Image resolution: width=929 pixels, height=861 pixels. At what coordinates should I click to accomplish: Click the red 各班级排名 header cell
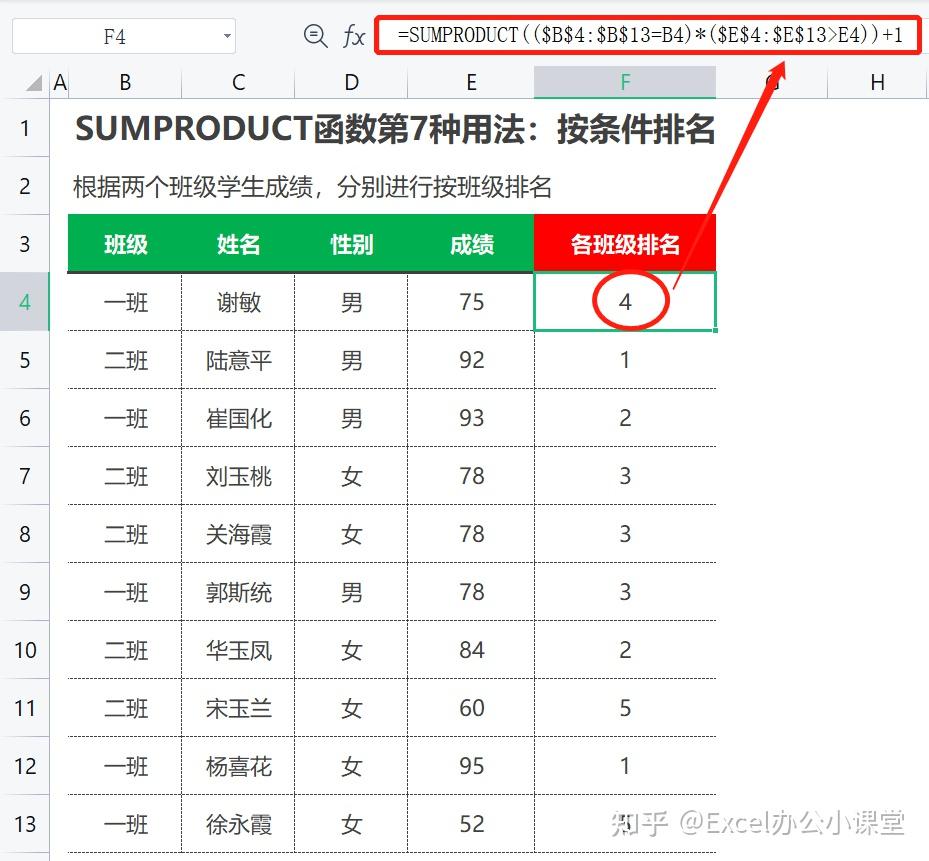624,243
